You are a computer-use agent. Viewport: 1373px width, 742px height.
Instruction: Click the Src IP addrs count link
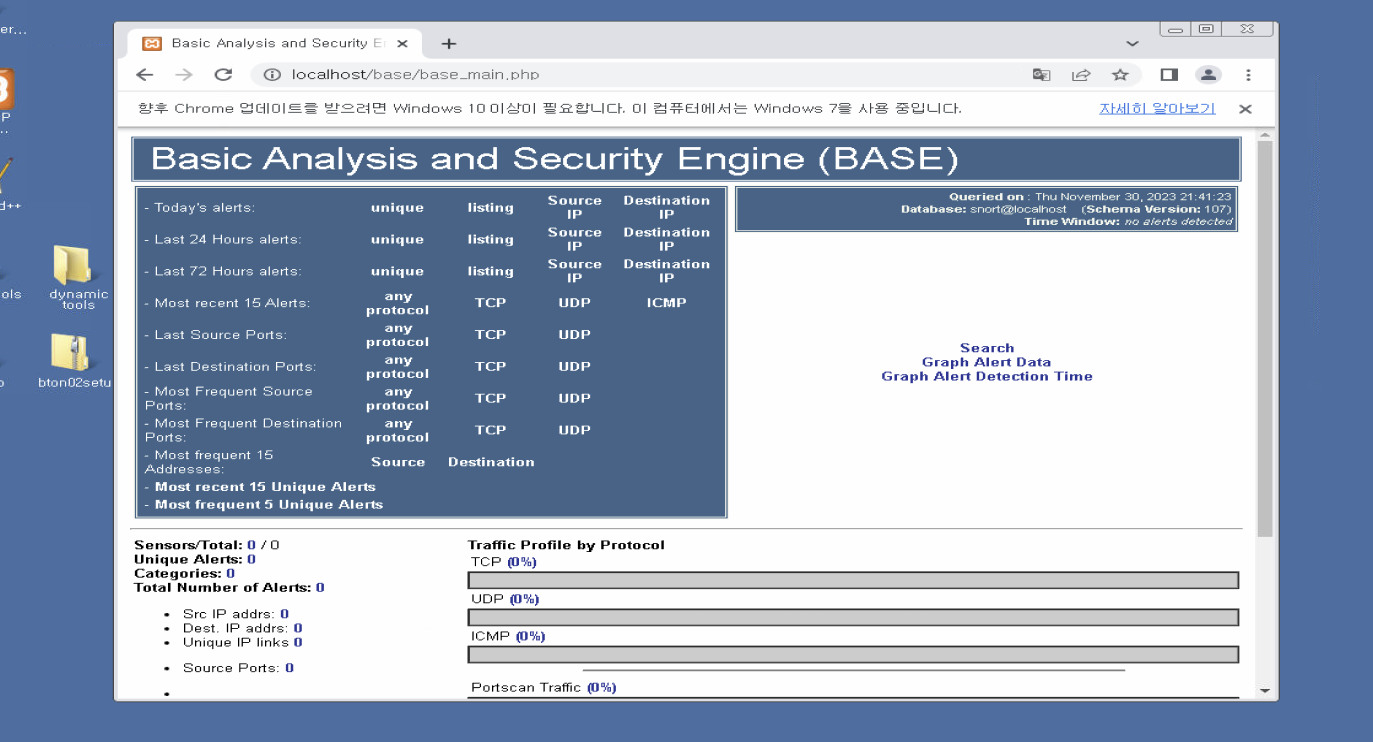(x=284, y=614)
